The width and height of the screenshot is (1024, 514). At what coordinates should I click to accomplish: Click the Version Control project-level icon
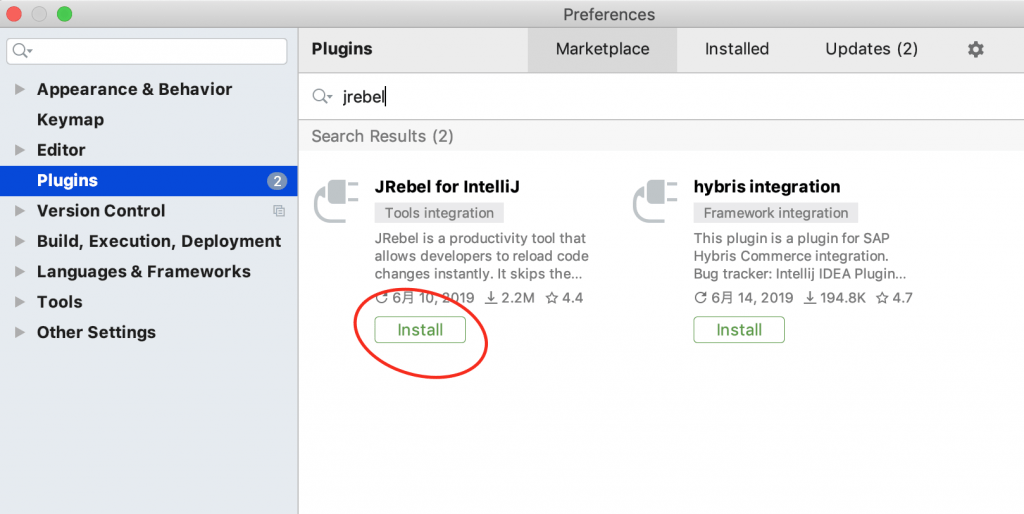pos(279,211)
